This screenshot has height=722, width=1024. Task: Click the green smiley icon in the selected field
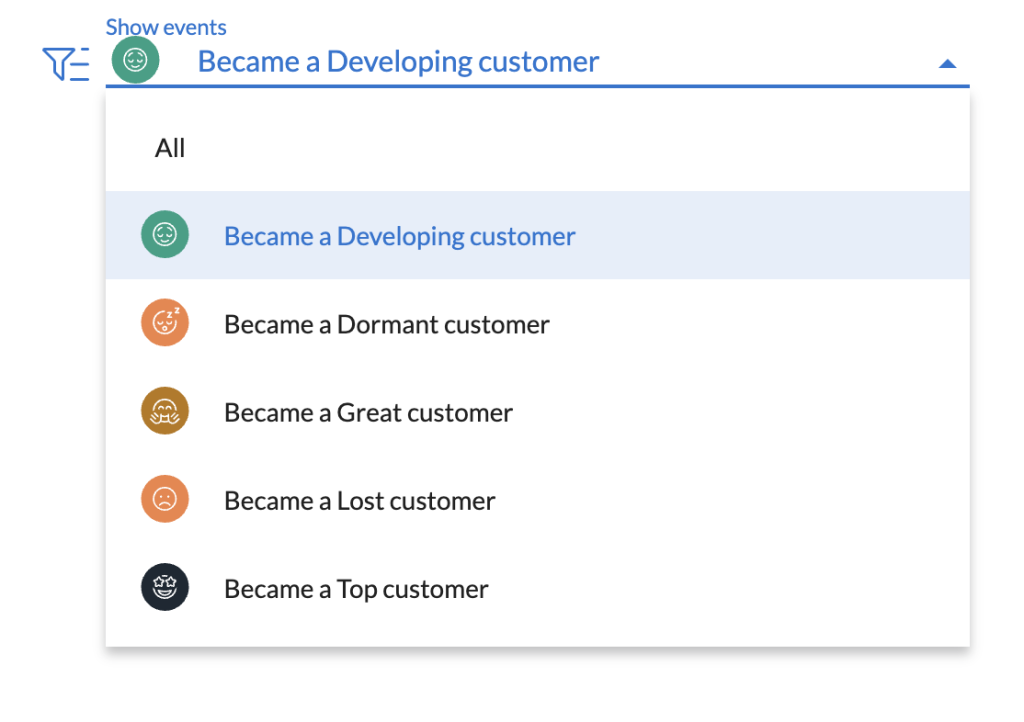[135, 60]
